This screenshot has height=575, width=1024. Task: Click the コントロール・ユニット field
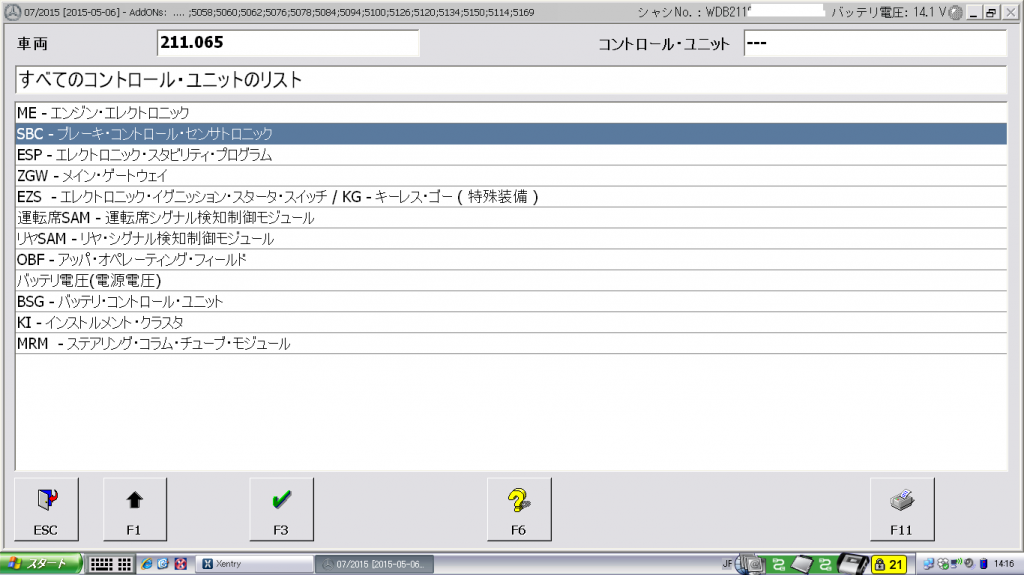(x=875, y=43)
